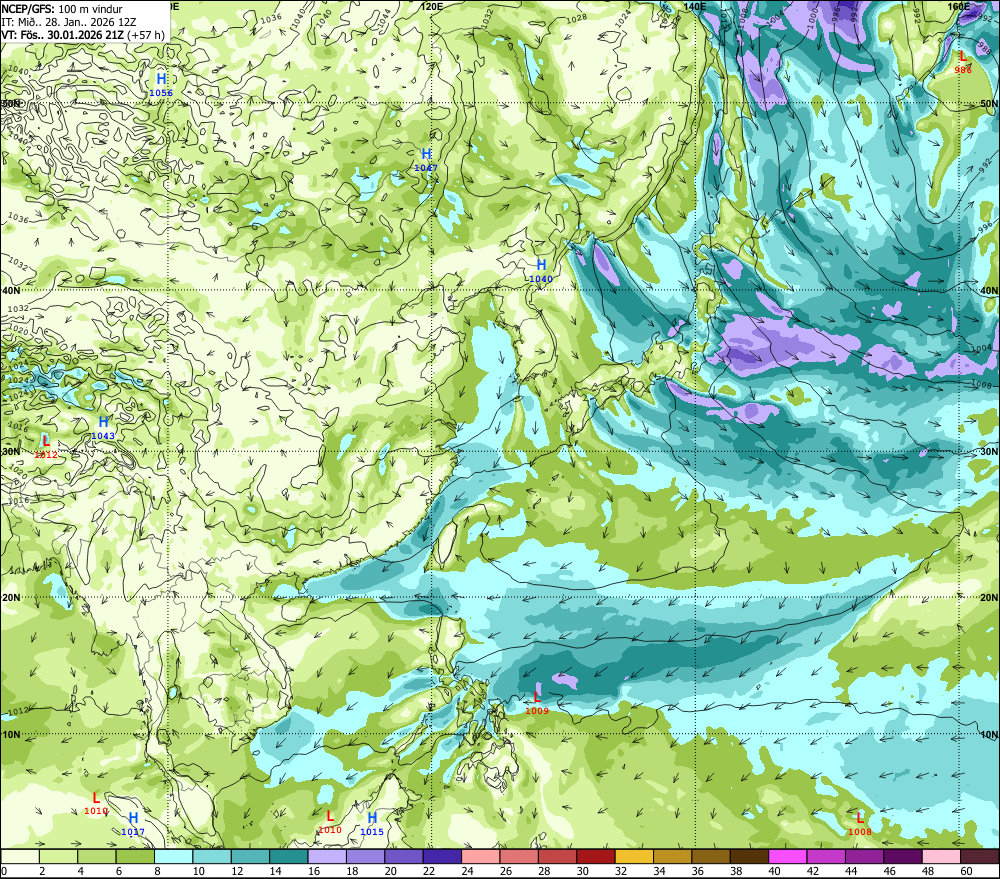Viewport: 1000px width, 879px height.
Task: Select the low pressure marker L 1008
Action: pyautogui.click(x=860, y=823)
